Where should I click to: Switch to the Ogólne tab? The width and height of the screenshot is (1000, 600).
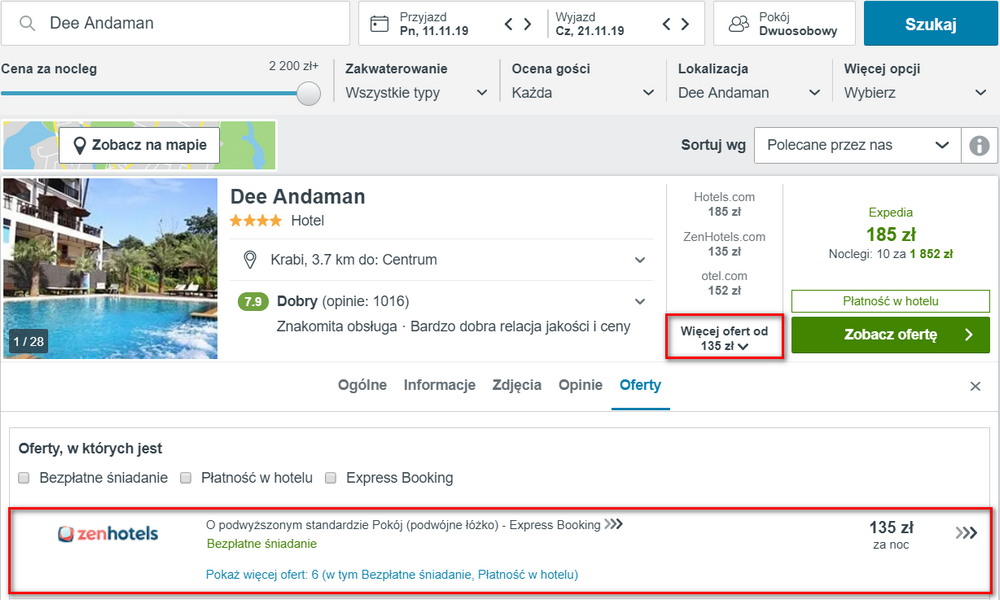[x=362, y=385]
